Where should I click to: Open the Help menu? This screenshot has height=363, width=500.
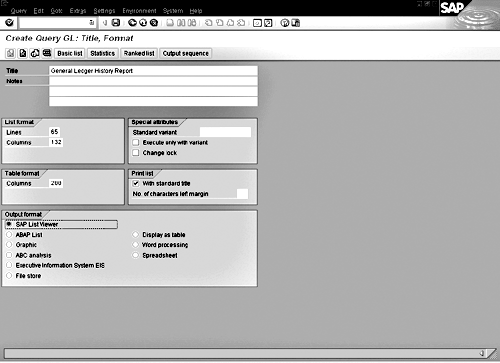click(x=196, y=11)
